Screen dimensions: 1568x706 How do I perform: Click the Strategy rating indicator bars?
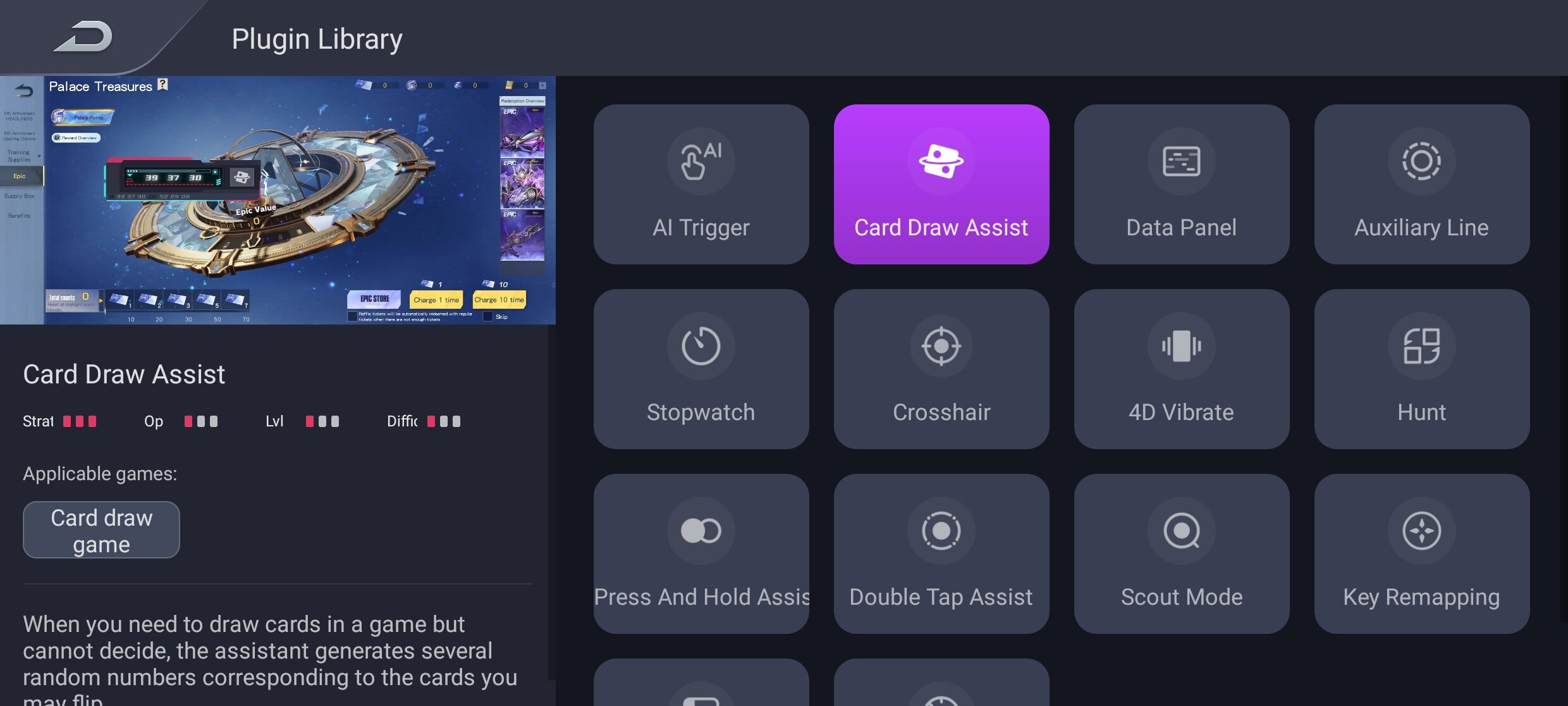pyautogui.click(x=80, y=421)
